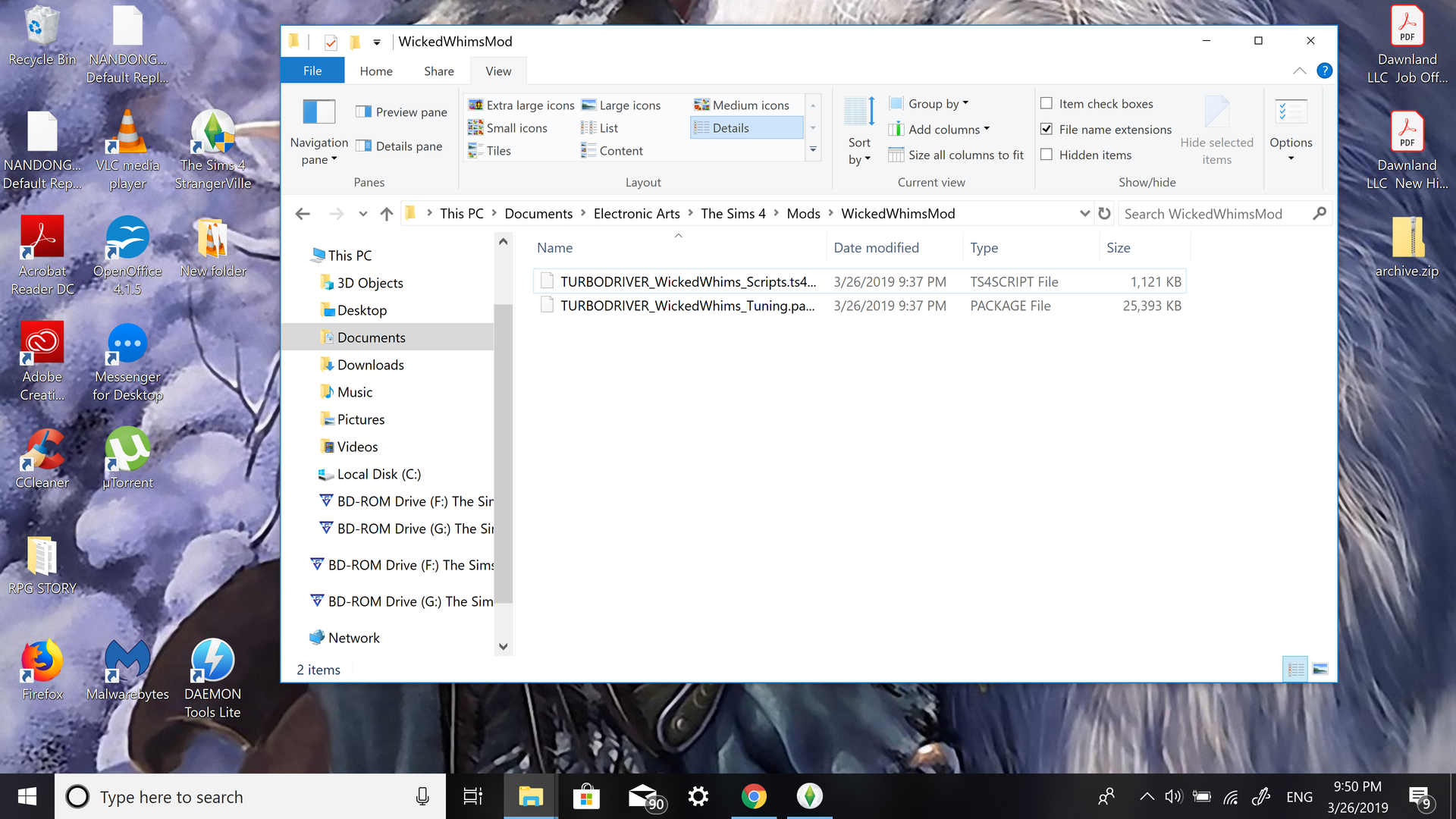
Task: Open the Navigation pane menu
Action: (x=318, y=133)
